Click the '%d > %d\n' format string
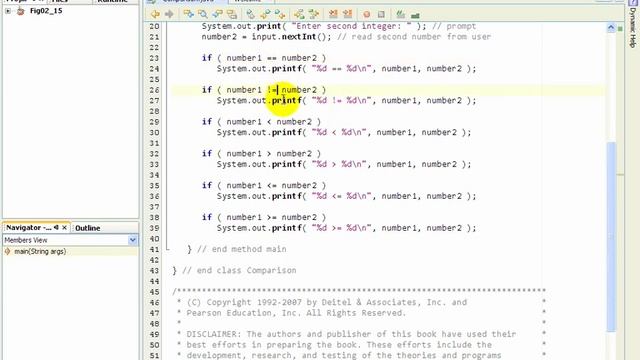The image size is (640, 360). point(339,164)
